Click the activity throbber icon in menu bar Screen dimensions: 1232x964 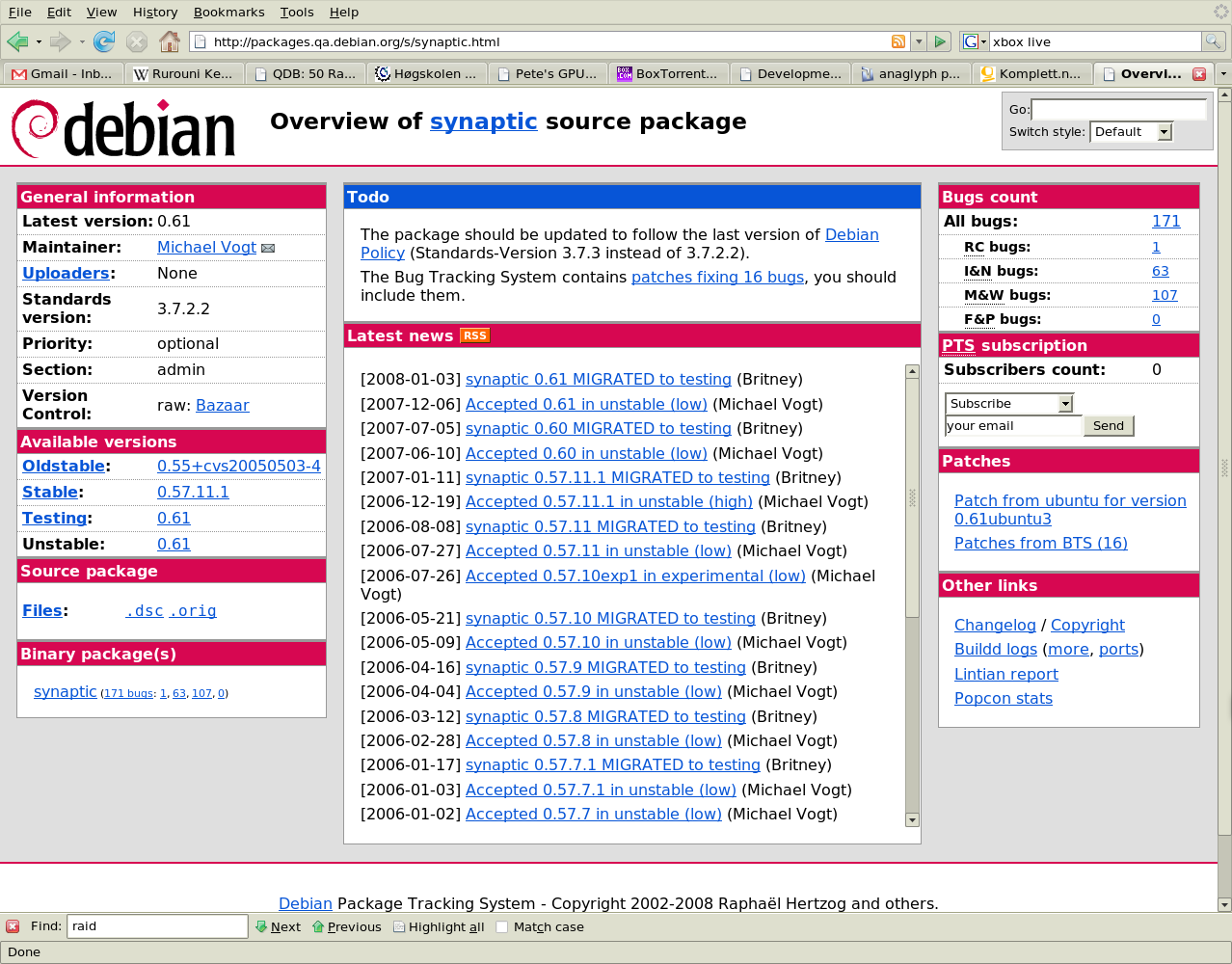click(1220, 12)
